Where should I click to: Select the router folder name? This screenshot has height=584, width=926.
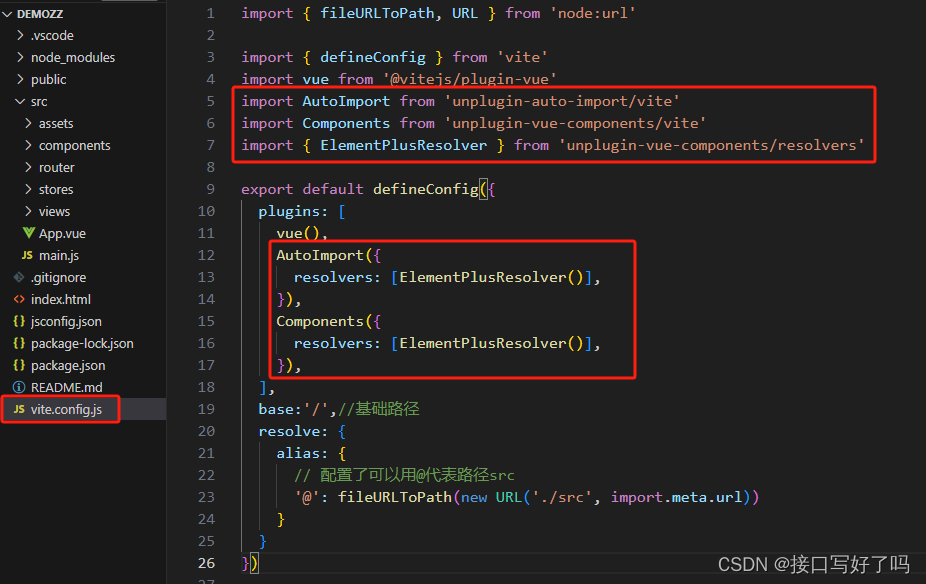click(57, 168)
